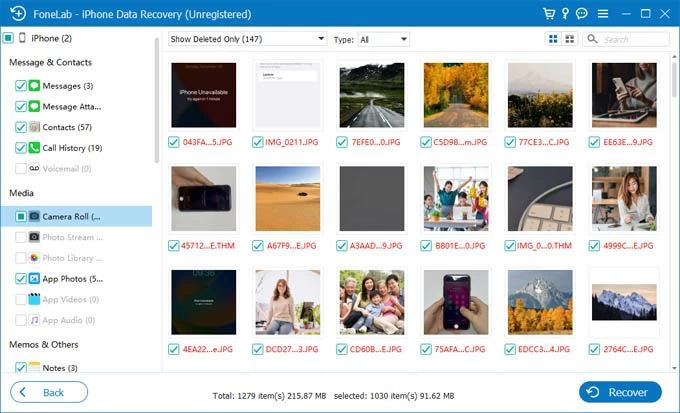Switch to detailed list view icon
The image size is (680, 413).
click(569, 39)
